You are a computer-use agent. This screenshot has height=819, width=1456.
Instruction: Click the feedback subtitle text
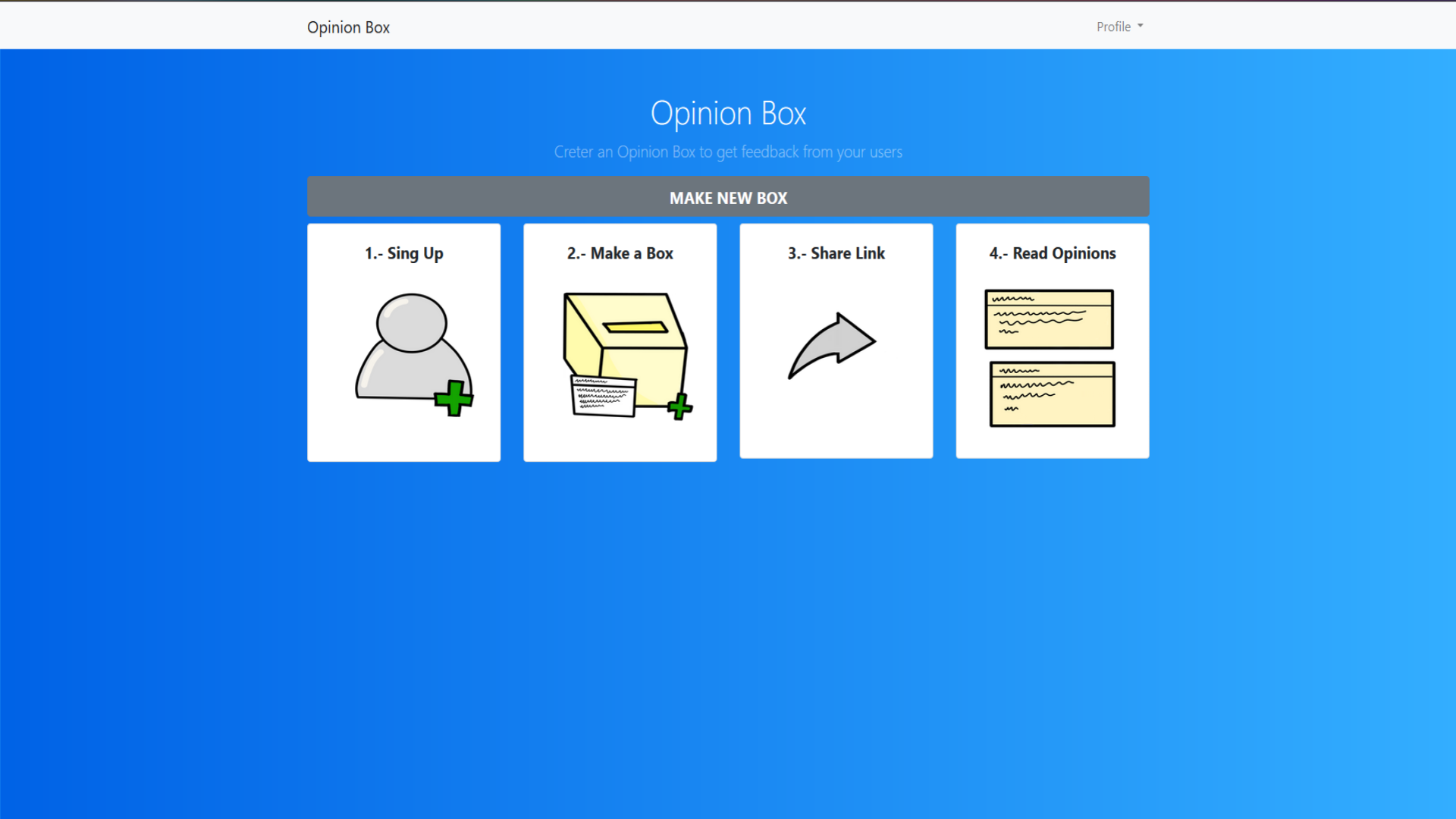click(x=728, y=152)
